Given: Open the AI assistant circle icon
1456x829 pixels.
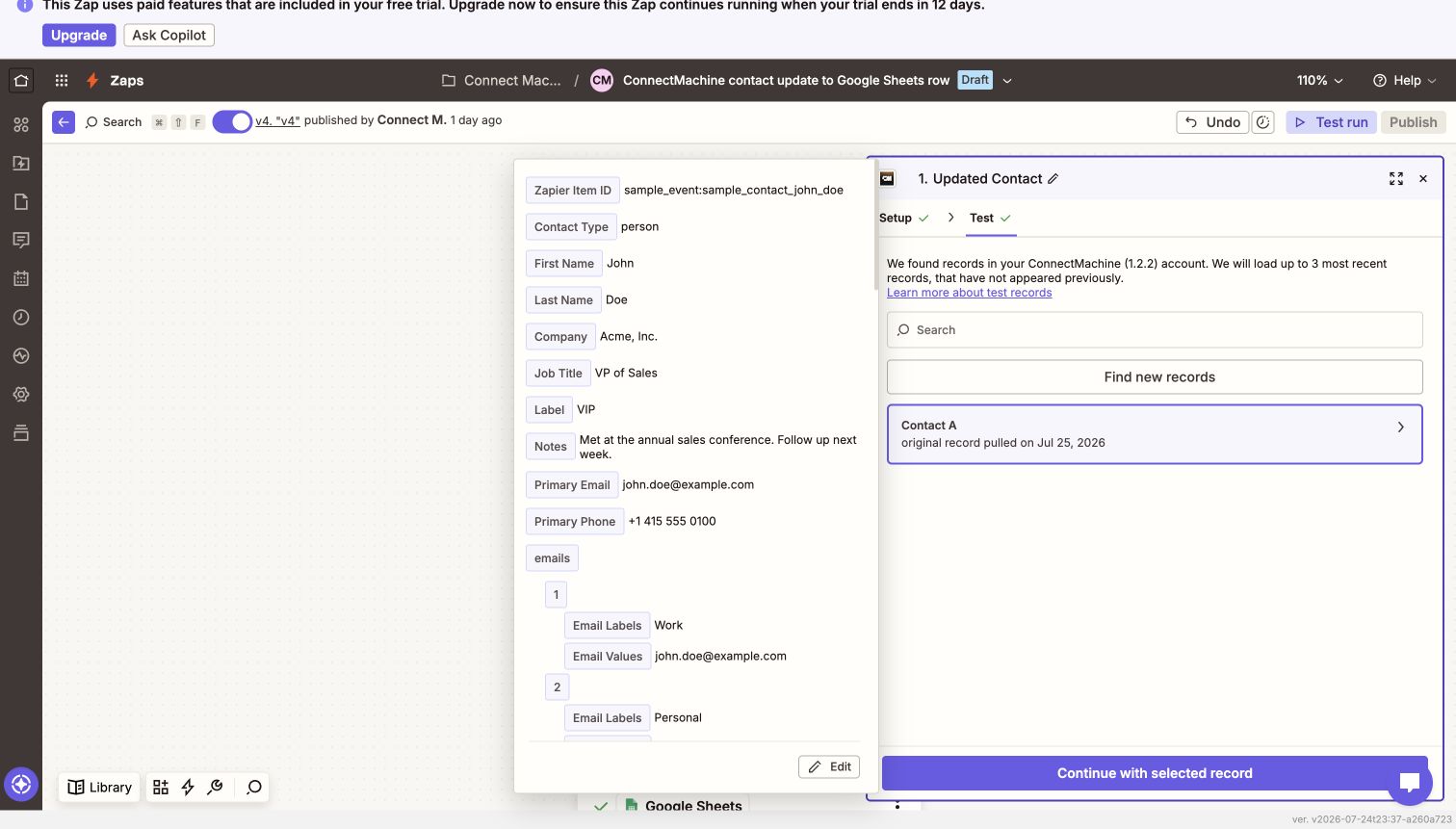Looking at the screenshot, I should (x=21, y=785).
